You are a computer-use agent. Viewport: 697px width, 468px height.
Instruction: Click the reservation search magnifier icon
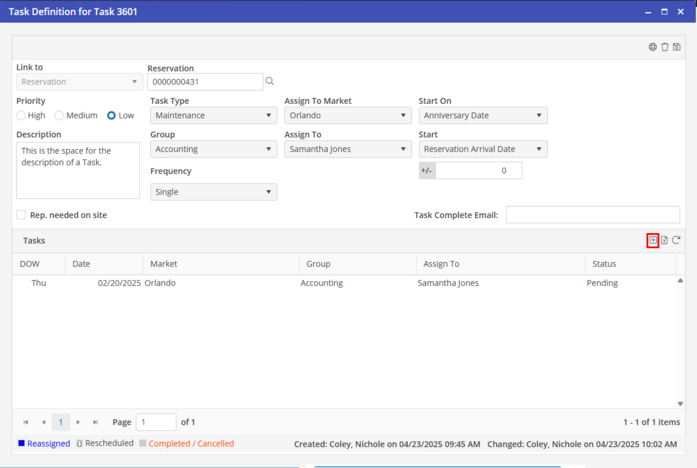pyautogui.click(x=270, y=82)
